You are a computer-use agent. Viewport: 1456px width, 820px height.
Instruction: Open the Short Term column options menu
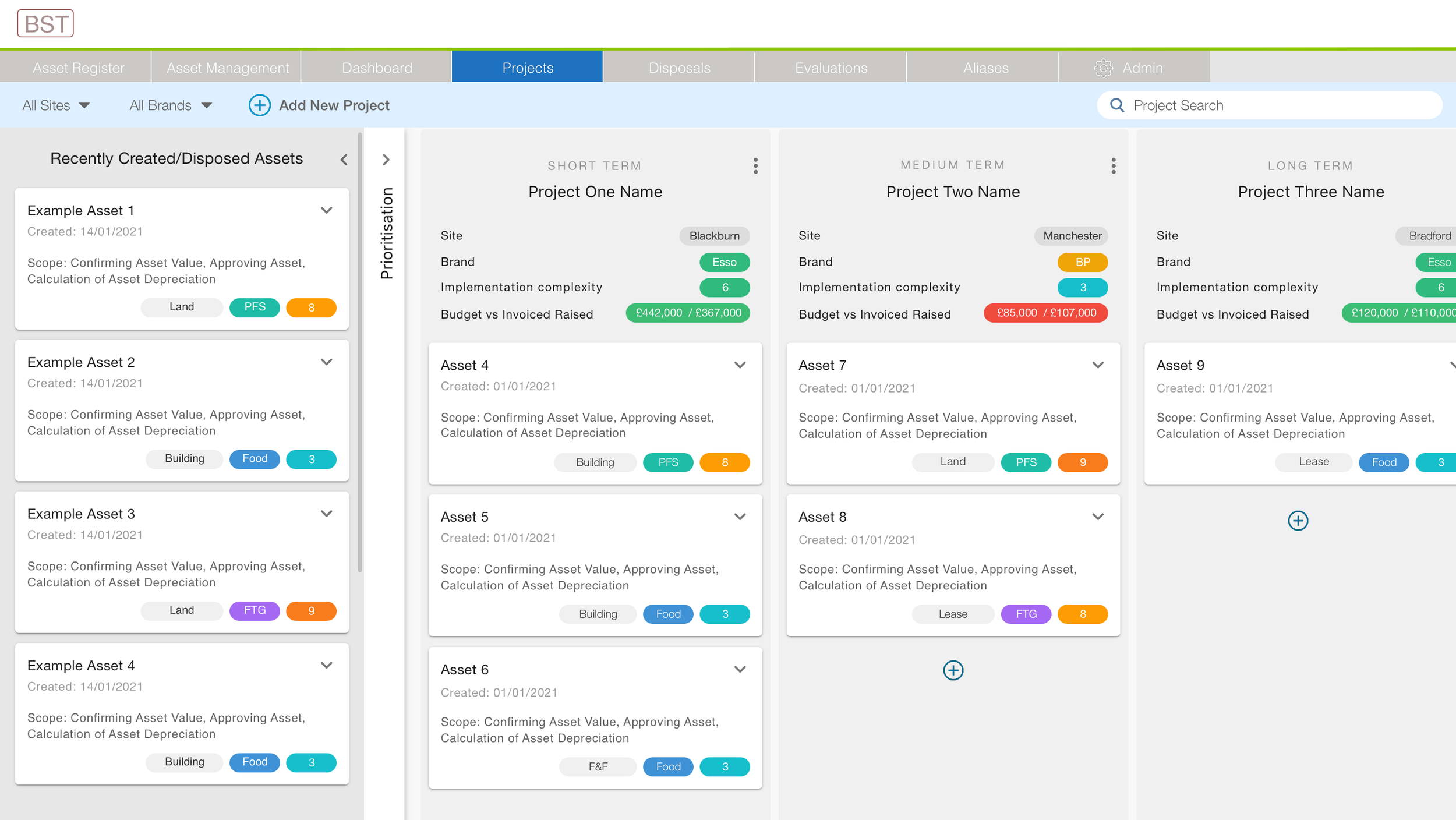tap(755, 166)
